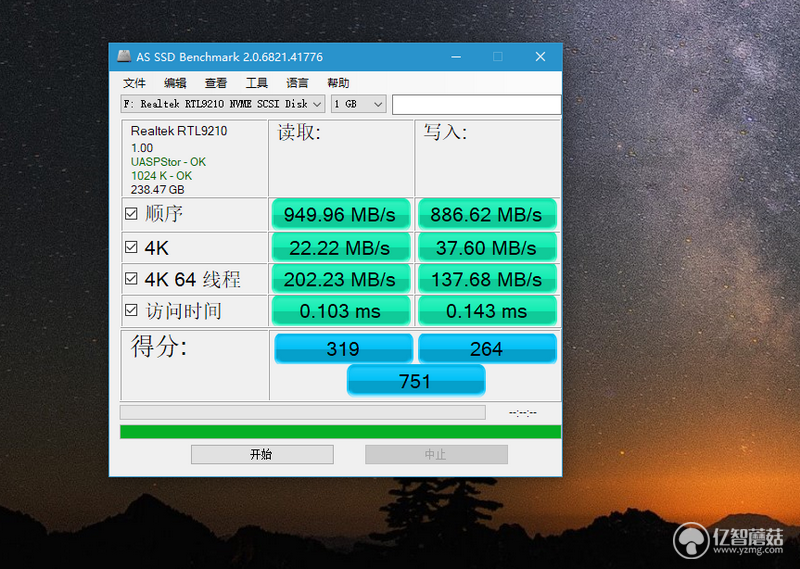Click the AS SSD Benchmark title bar icon

pyautogui.click(x=124, y=56)
